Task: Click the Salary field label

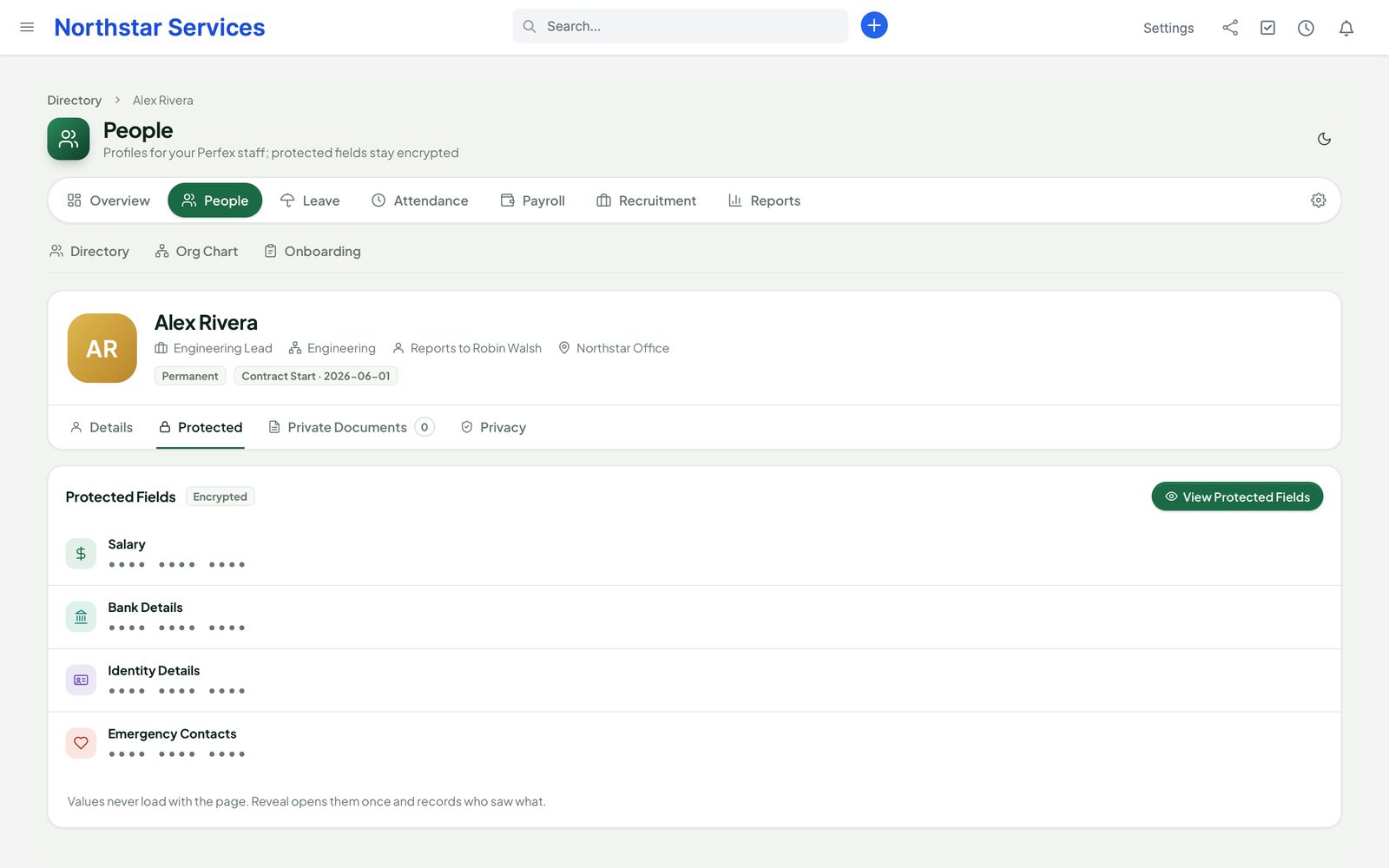Action: [x=127, y=544]
